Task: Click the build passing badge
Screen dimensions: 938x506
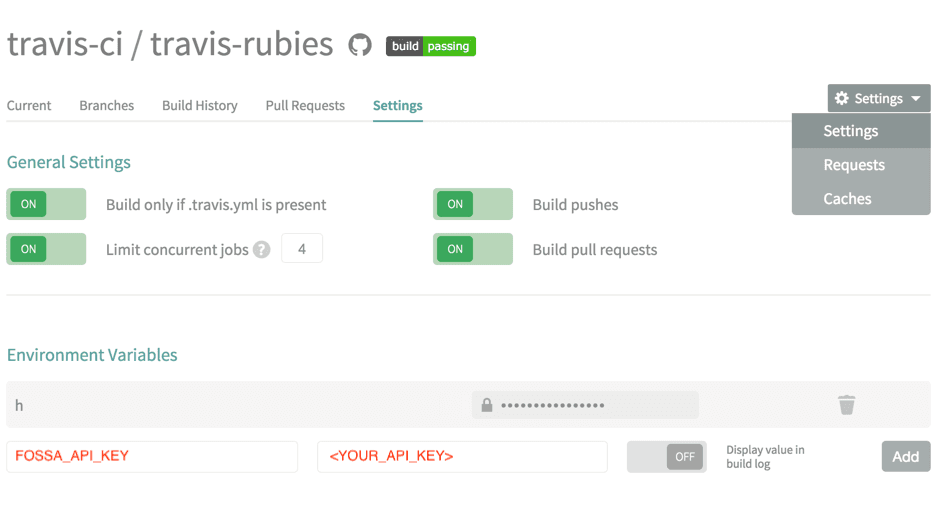Action: (x=431, y=46)
